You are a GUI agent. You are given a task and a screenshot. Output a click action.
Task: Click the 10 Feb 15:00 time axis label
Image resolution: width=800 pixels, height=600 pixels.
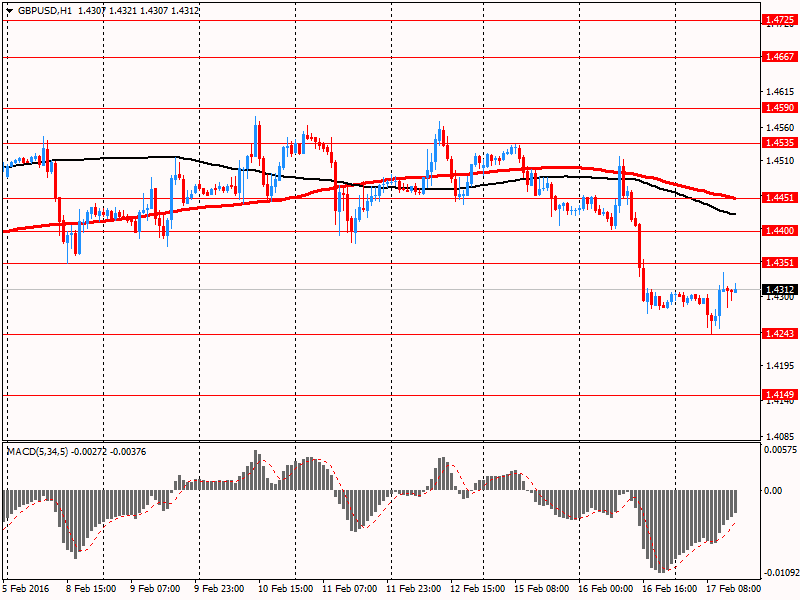[285, 590]
